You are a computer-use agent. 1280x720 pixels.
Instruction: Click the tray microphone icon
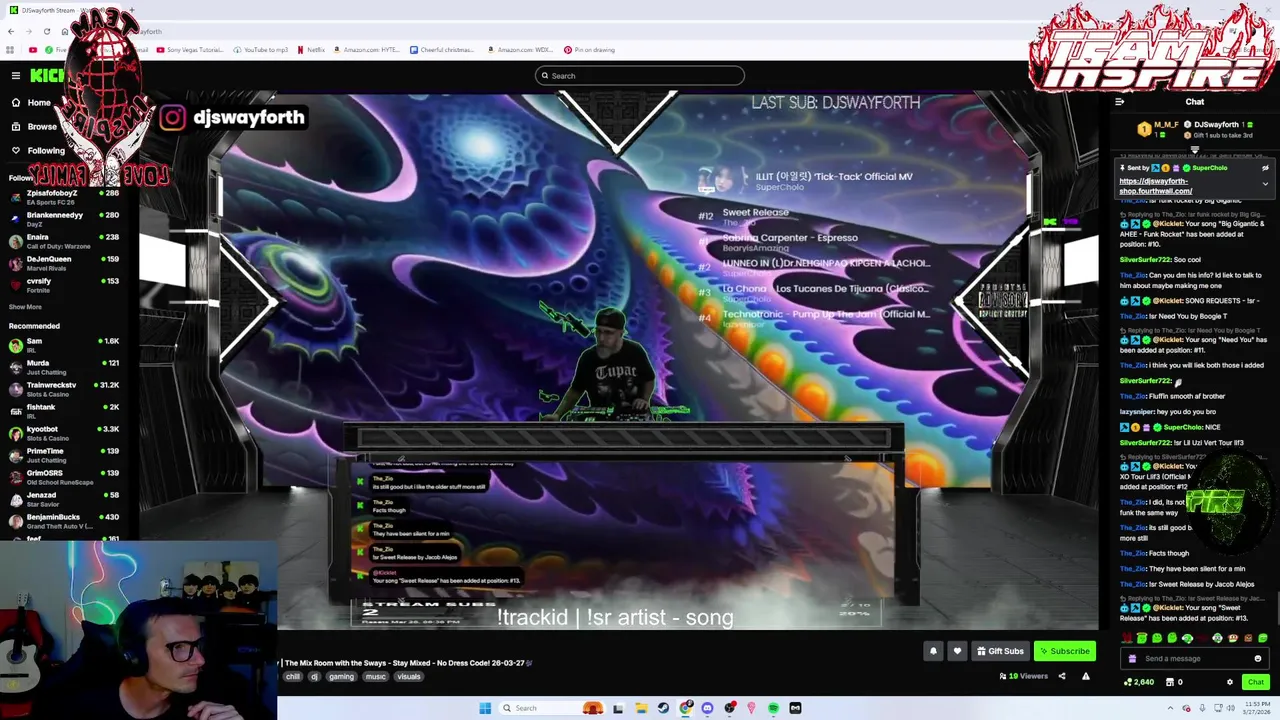[x=1203, y=708]
